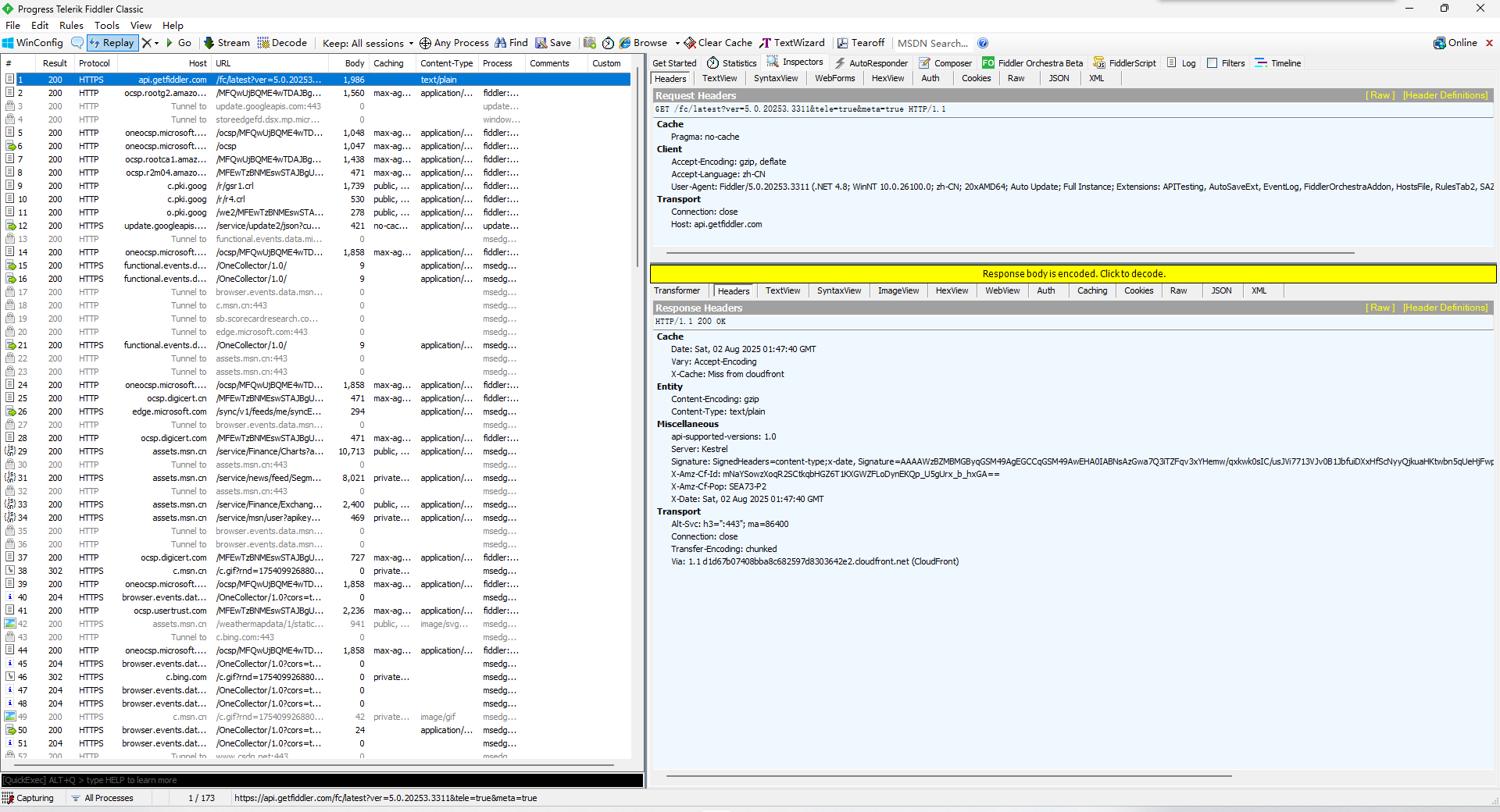The width and height of the screenshot is (1500, 812).
Task: Select response inspector WebView tab
Action: 1002,290
